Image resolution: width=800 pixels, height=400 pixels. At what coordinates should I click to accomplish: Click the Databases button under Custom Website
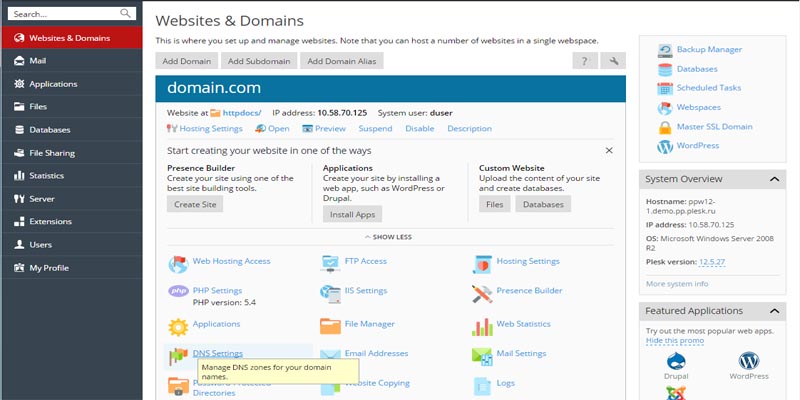[x=543, y=204]
